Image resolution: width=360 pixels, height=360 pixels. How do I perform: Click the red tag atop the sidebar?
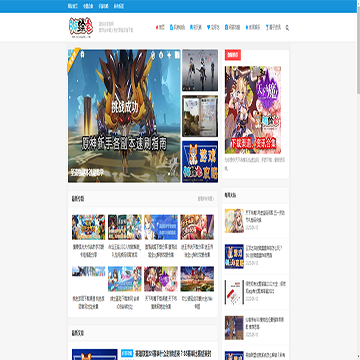233,55
